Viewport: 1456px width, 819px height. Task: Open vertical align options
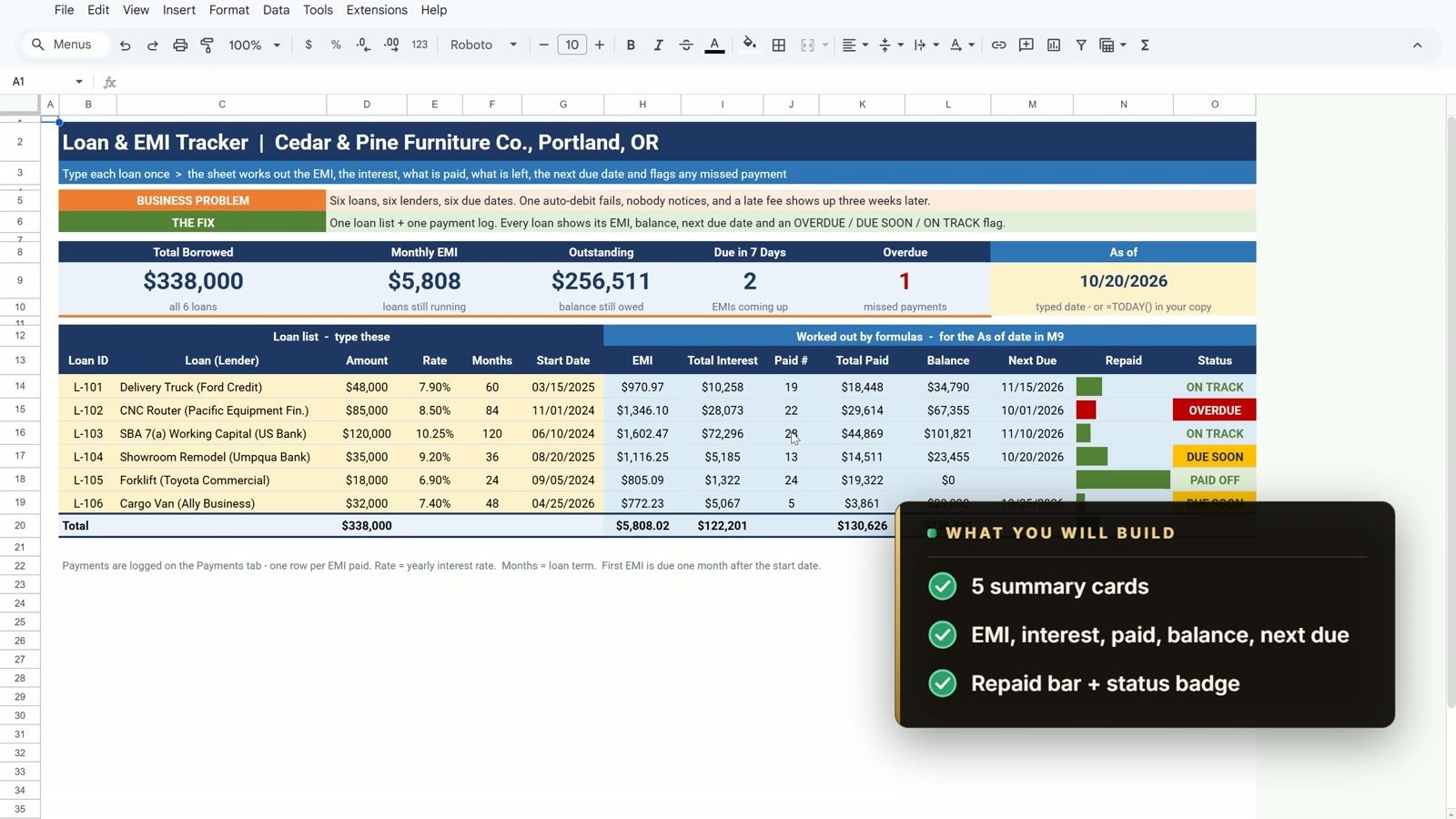891,45
